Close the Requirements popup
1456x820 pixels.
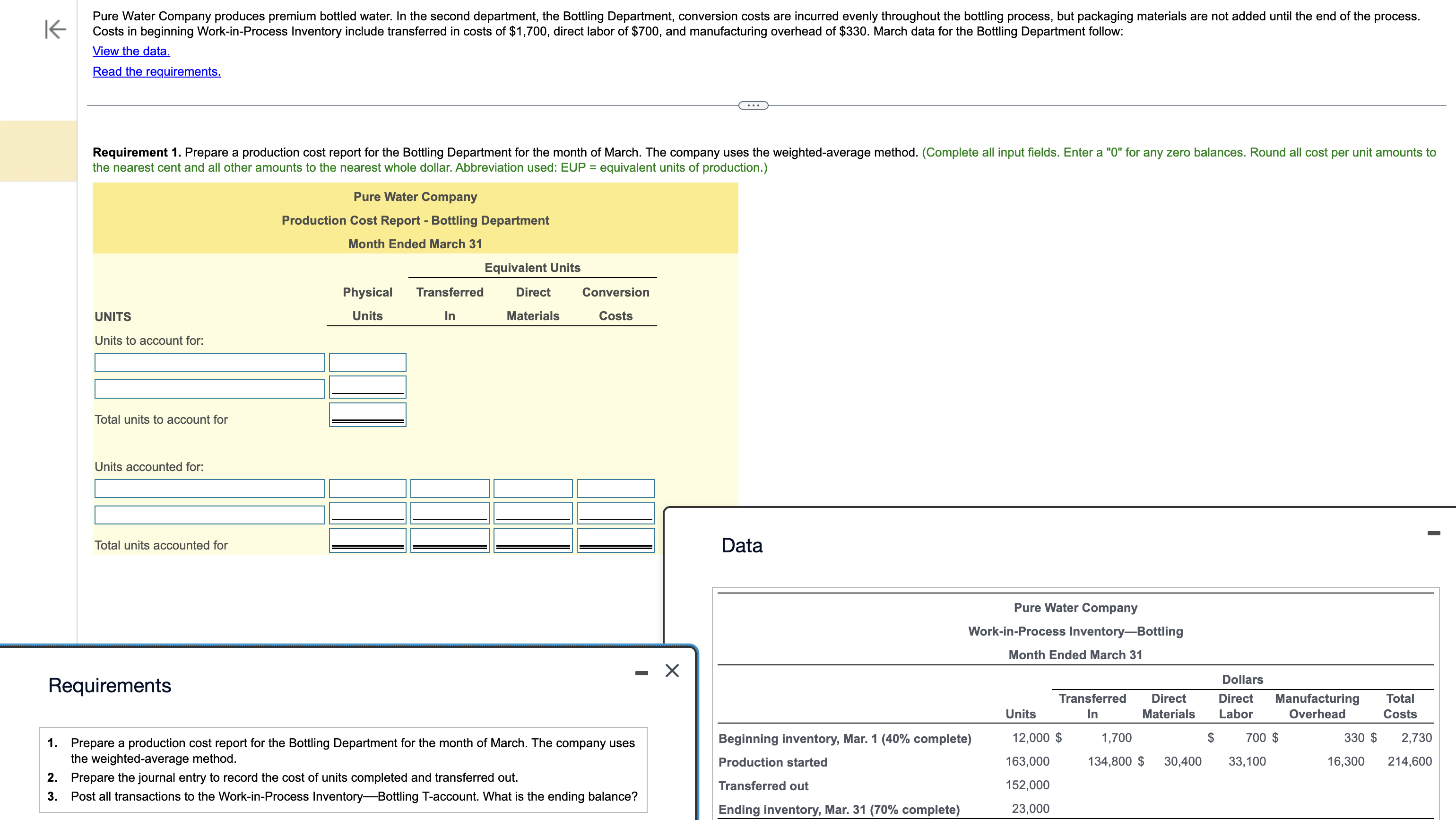pos(672,671)
